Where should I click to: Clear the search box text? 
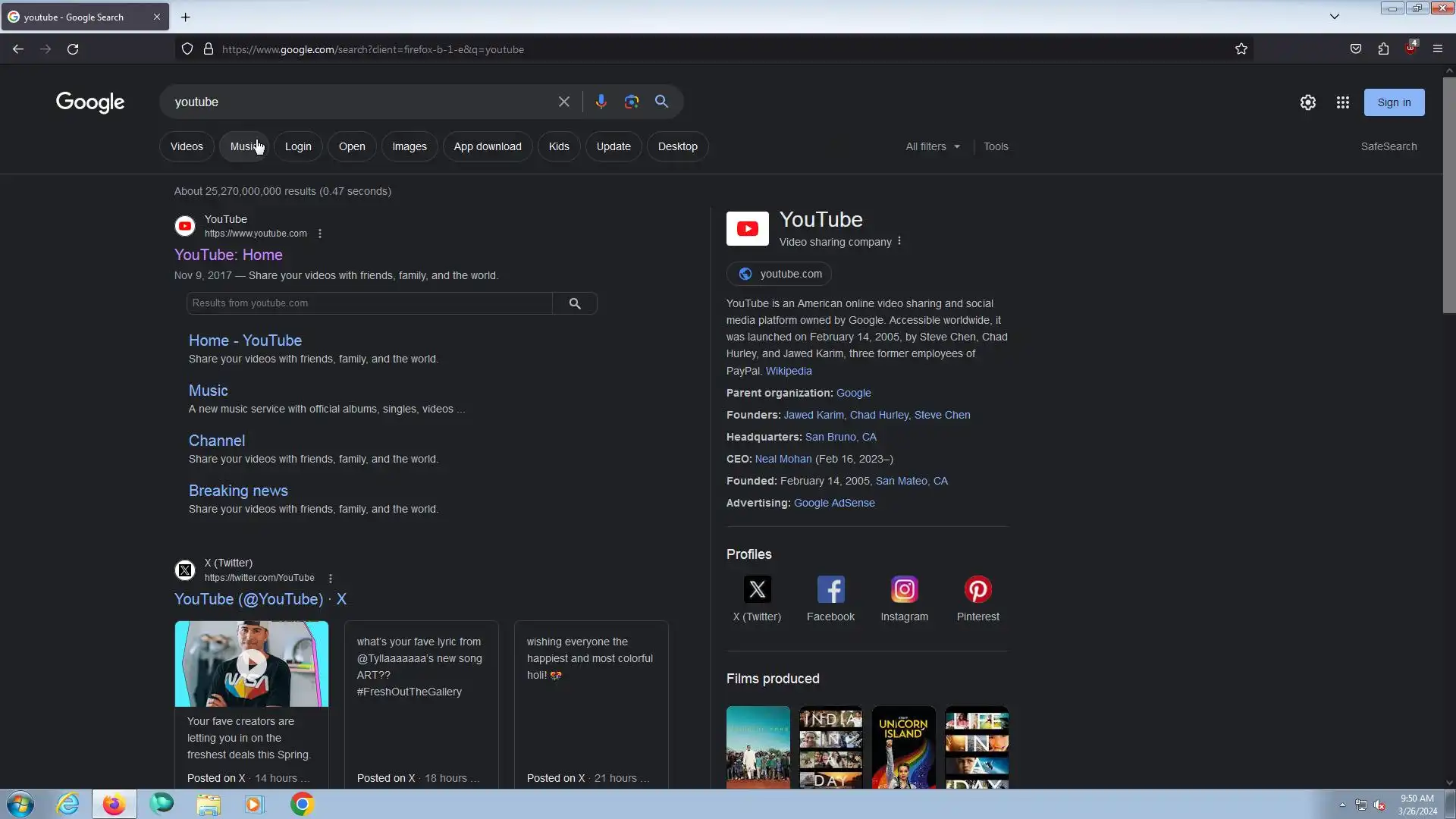coord(563,102)
